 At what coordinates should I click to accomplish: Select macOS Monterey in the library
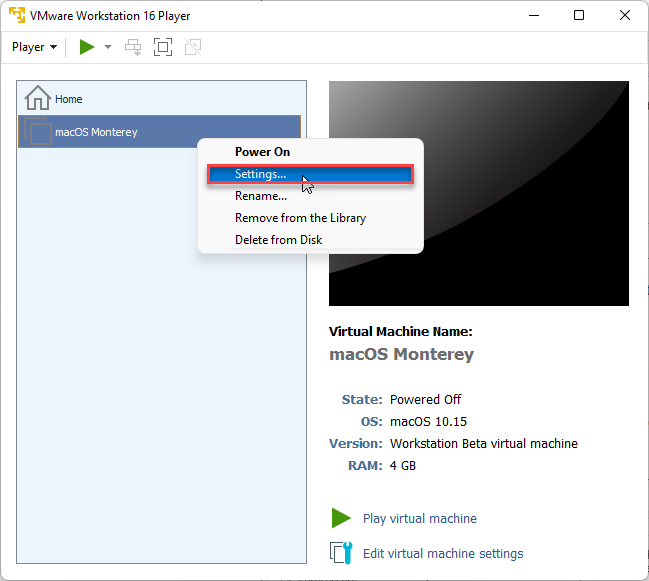[x=159, y=132]
